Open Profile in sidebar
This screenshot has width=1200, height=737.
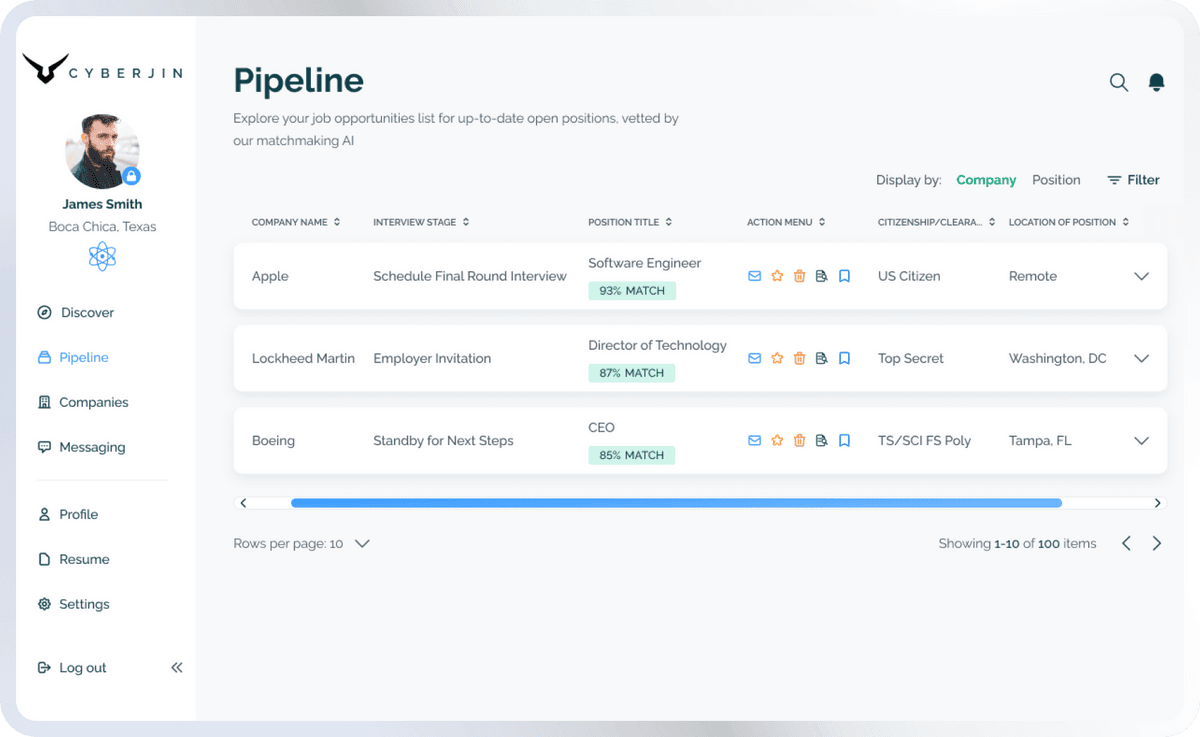[68, 514]
